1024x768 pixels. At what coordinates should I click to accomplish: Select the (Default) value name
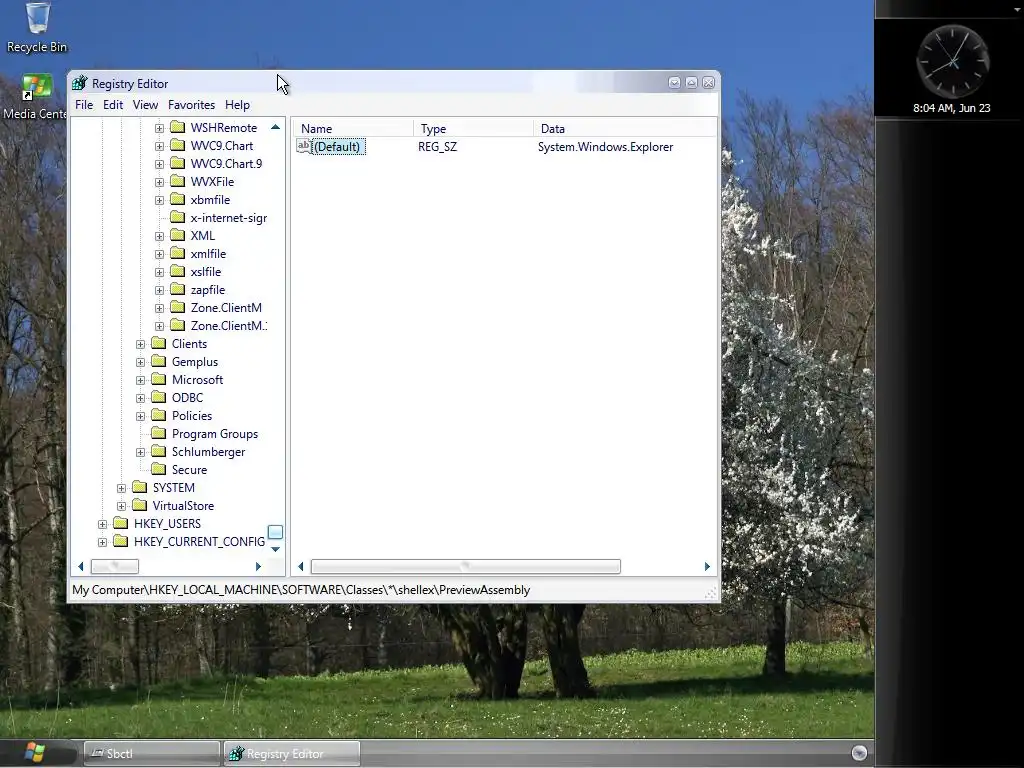(337, 147)
